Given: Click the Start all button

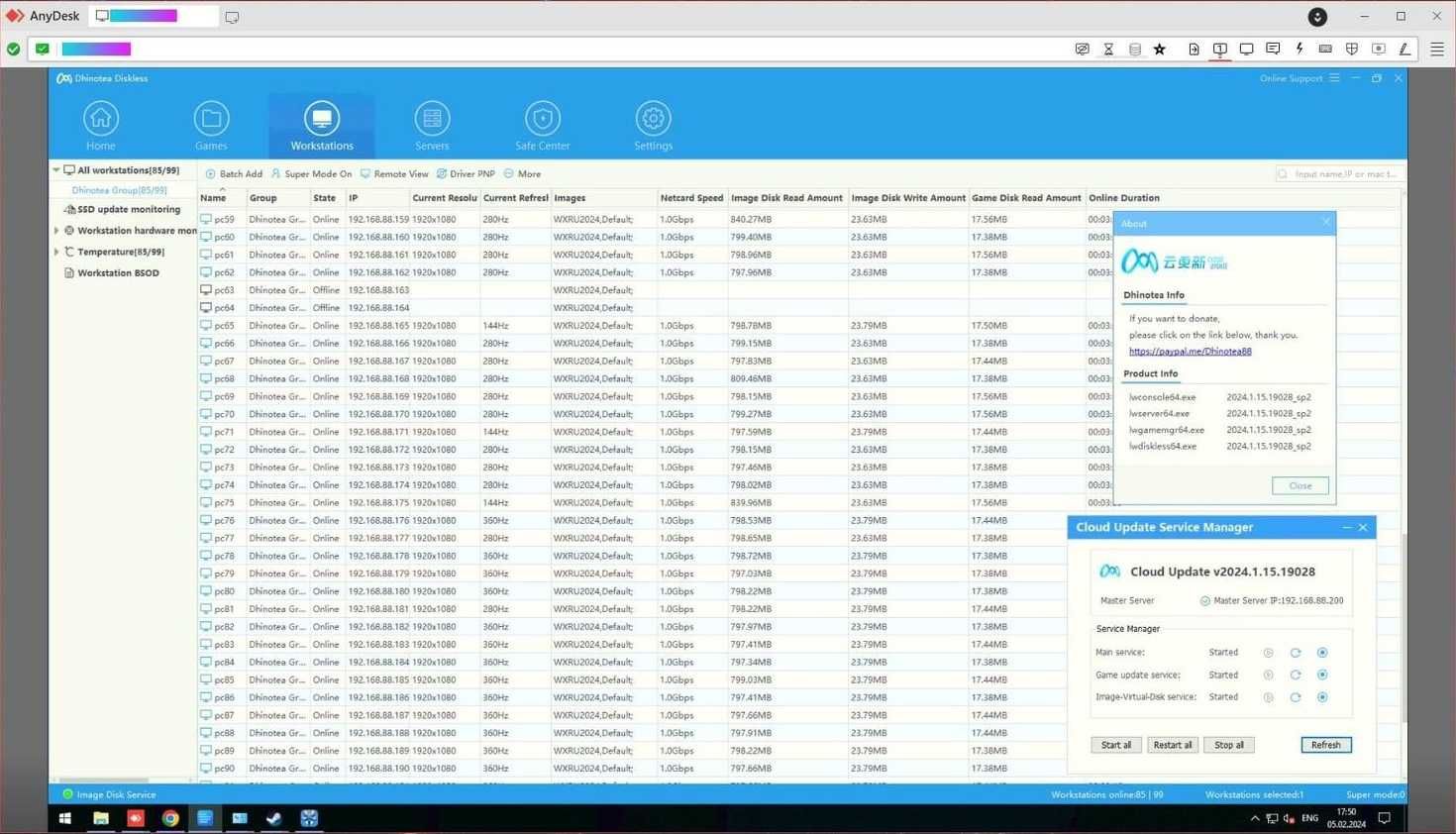Looking at the screenshot, I should point(1116,745).
